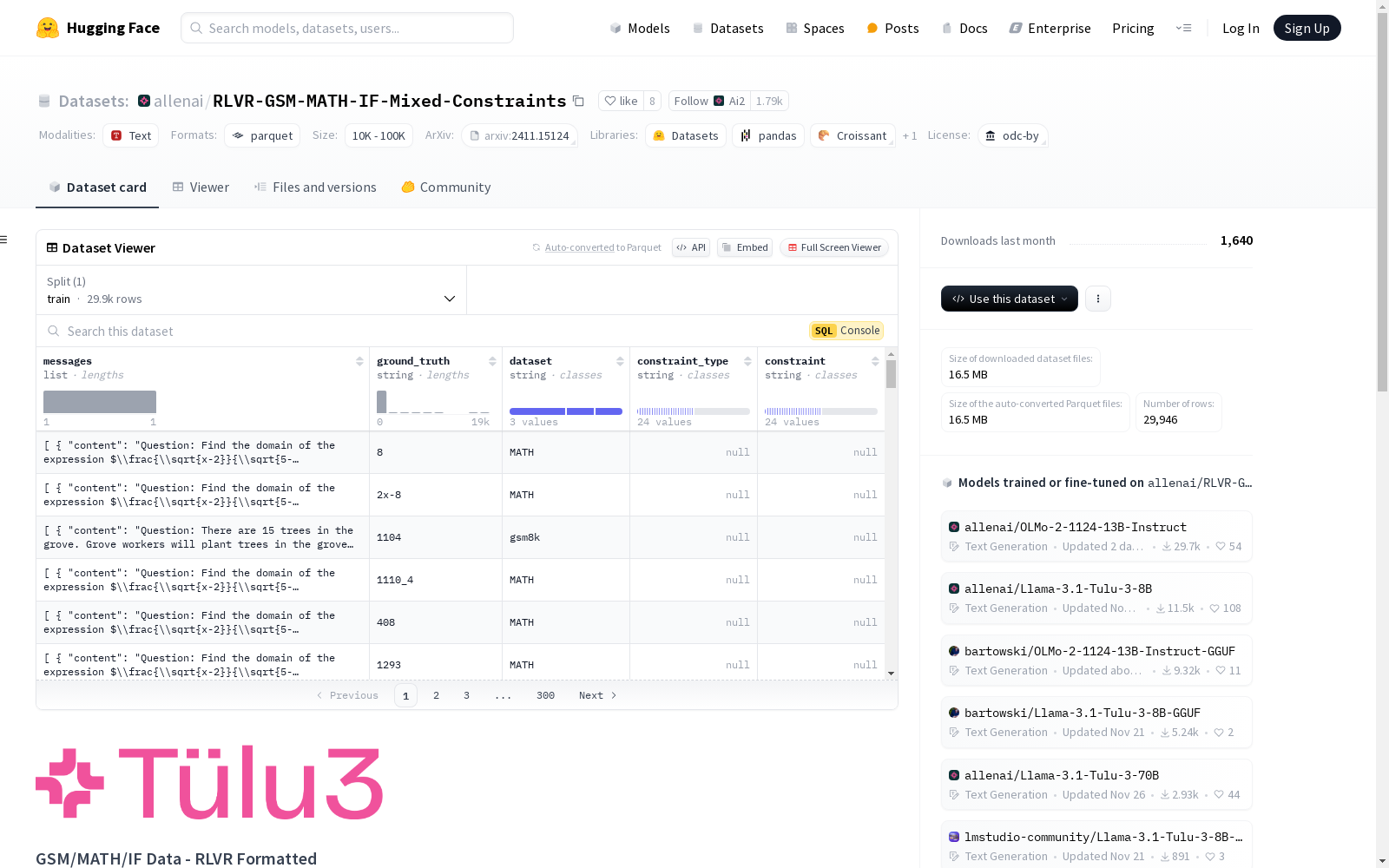Expand the additional navigation menu icon
1389x868 pixels.
pyautogui.click(x=1183, y=28)
